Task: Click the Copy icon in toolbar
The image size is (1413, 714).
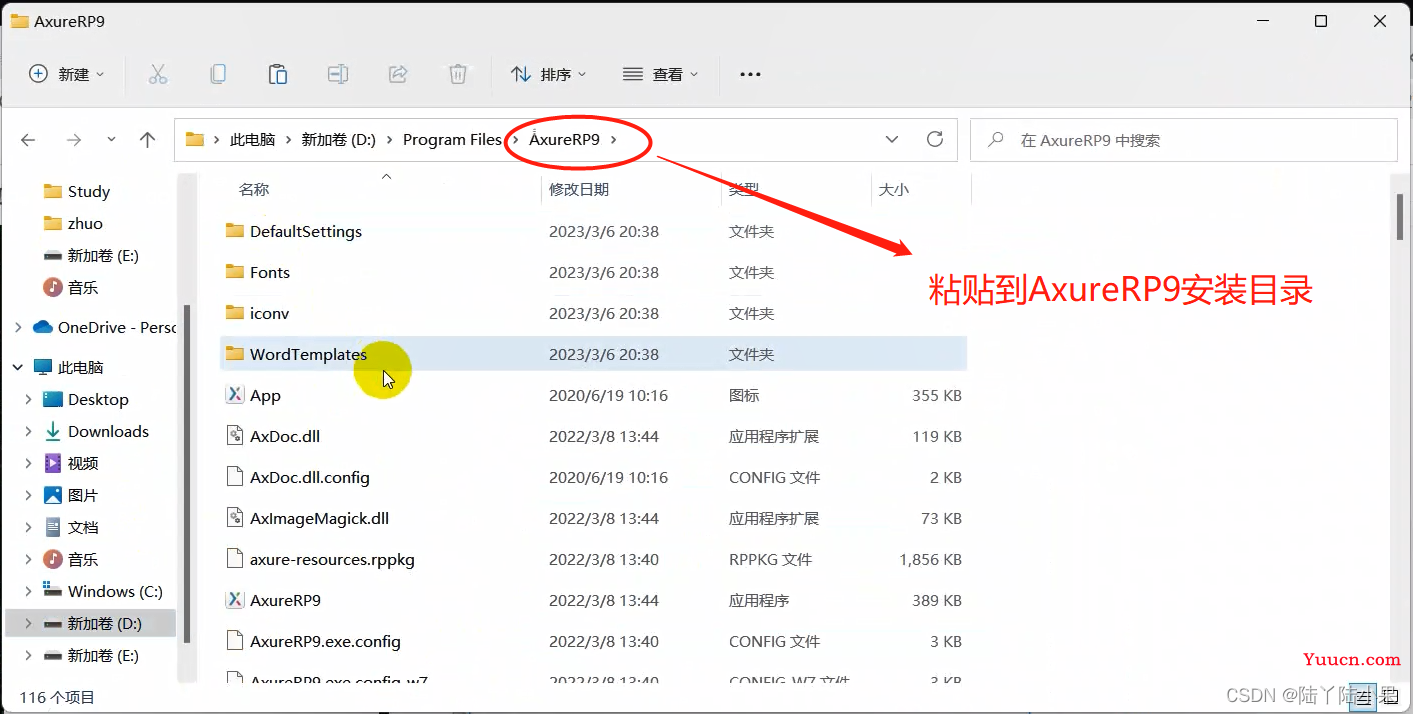Action: (218, 74)
